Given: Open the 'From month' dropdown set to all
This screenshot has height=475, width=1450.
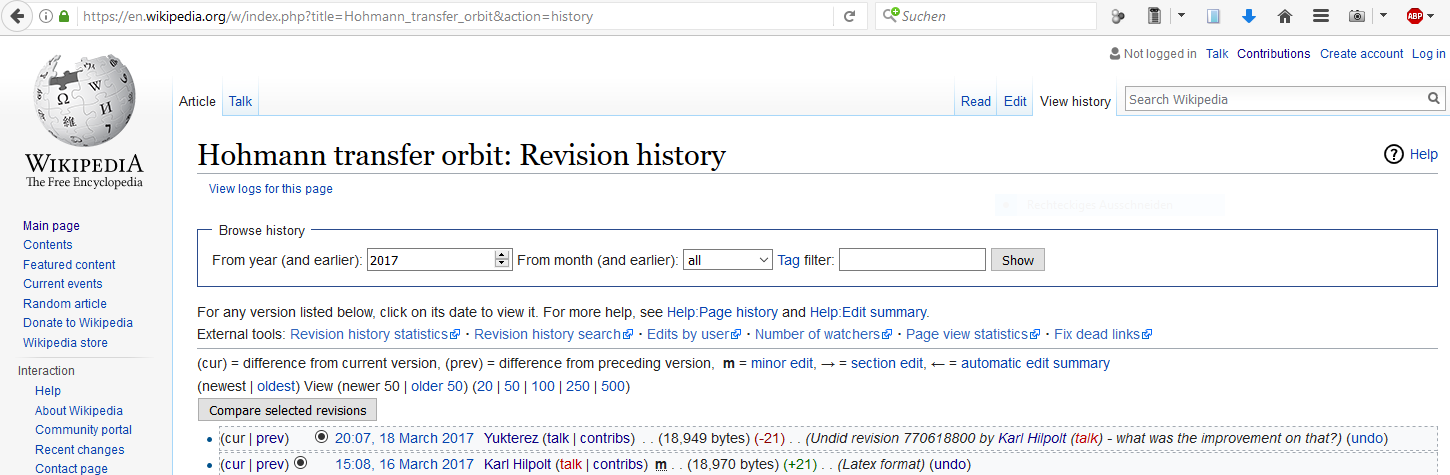Looking at the screenshot, I should coord(727,260).
